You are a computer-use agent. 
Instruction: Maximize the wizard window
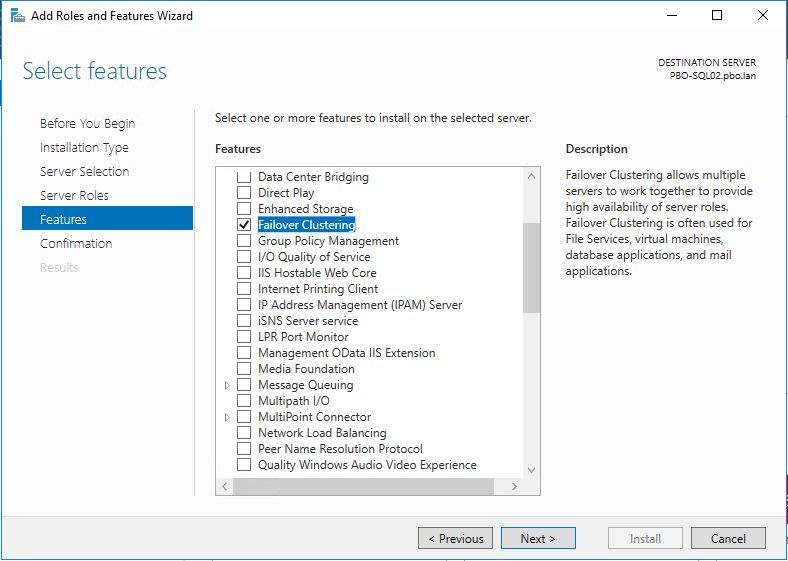pos(717,16)
